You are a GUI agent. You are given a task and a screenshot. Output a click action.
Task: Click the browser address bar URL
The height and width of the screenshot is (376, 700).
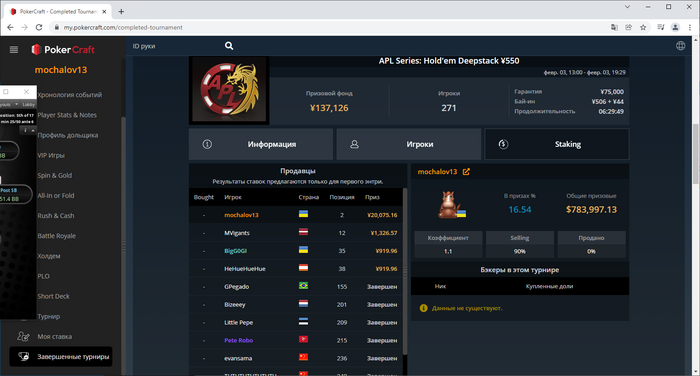[123, 27]
